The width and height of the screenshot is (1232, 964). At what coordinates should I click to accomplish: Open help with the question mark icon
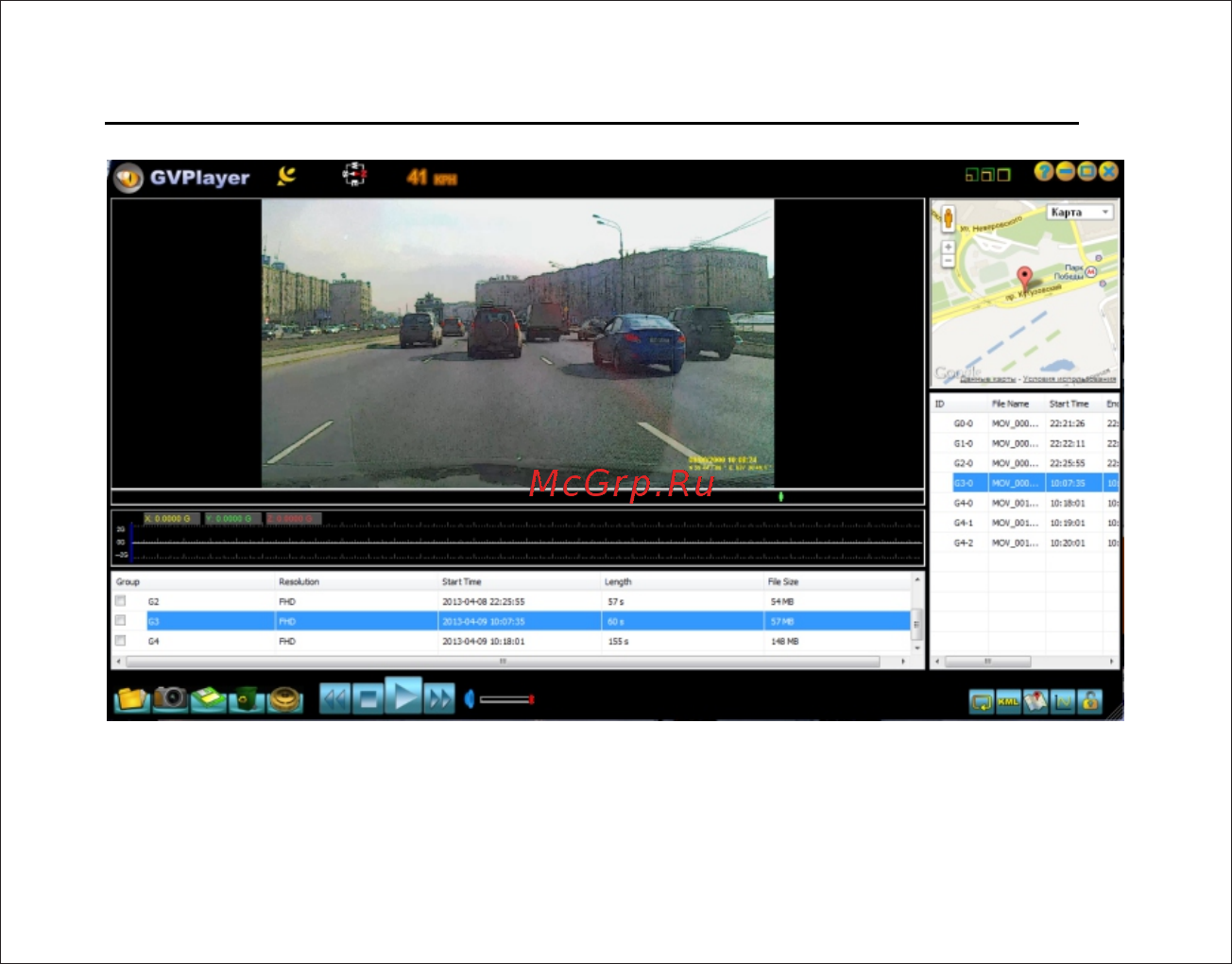1044,171
